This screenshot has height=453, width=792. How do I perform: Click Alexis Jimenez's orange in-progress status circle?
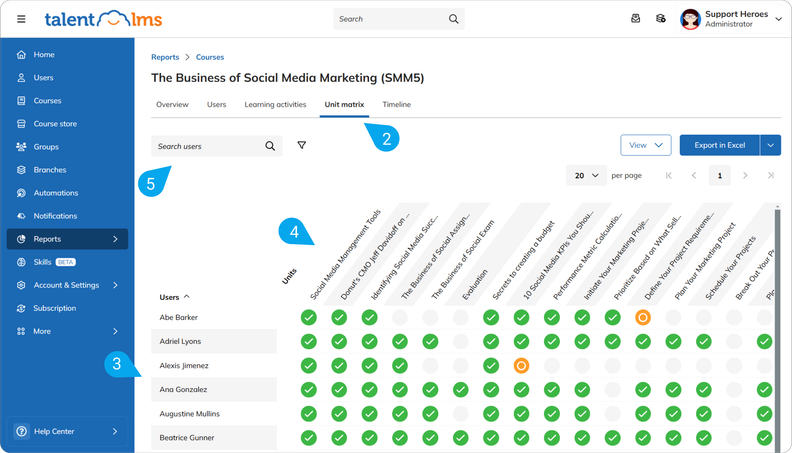click(x=520, y=366)
